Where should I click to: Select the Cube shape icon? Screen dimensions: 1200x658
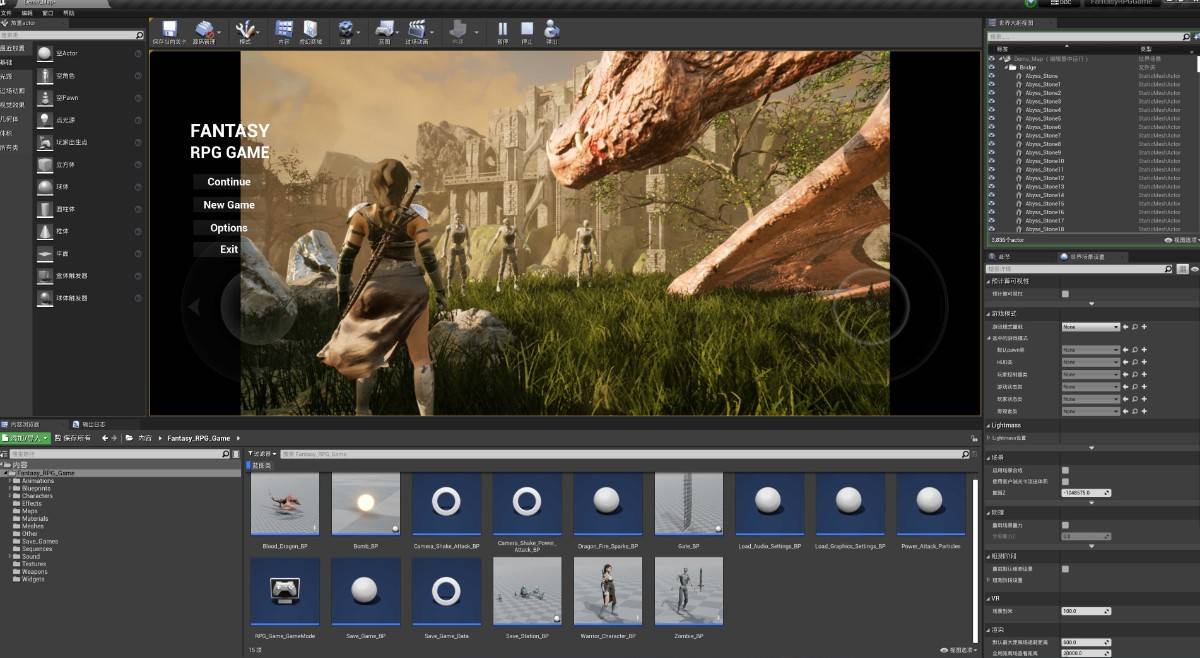pyautogui.click(x=45, y=165)
